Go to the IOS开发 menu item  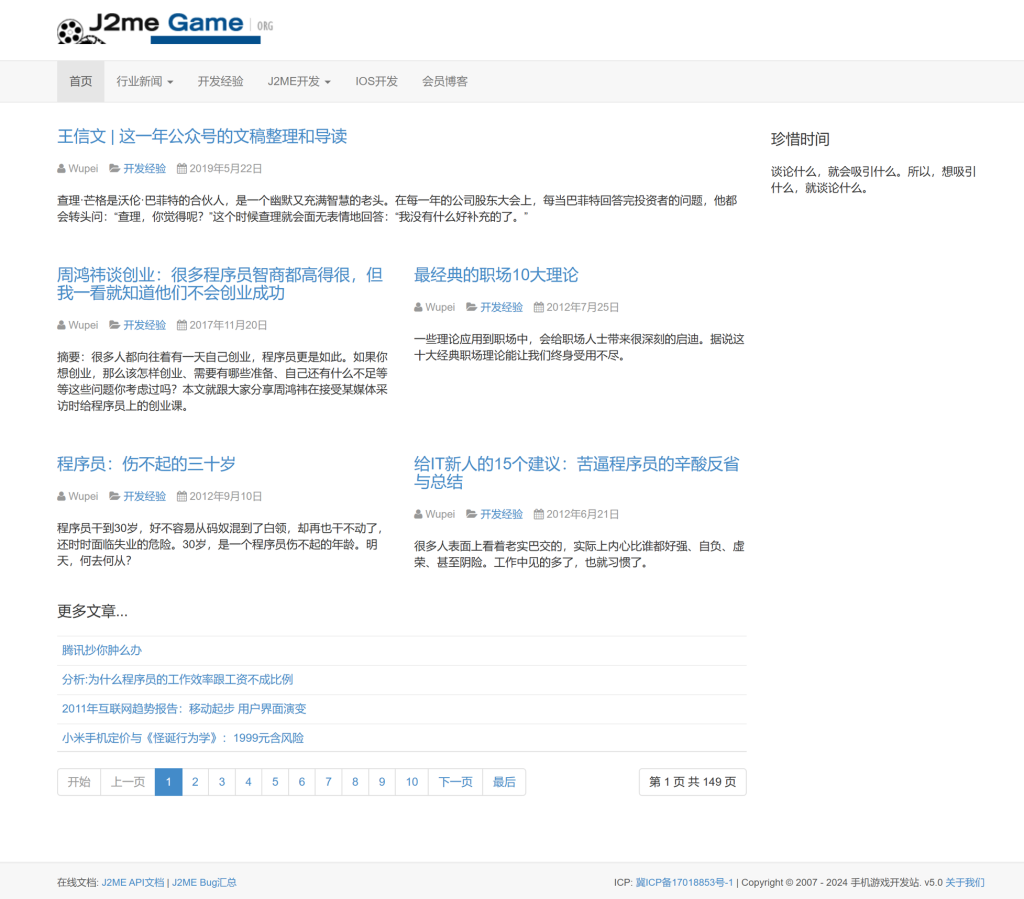(376, 81)
